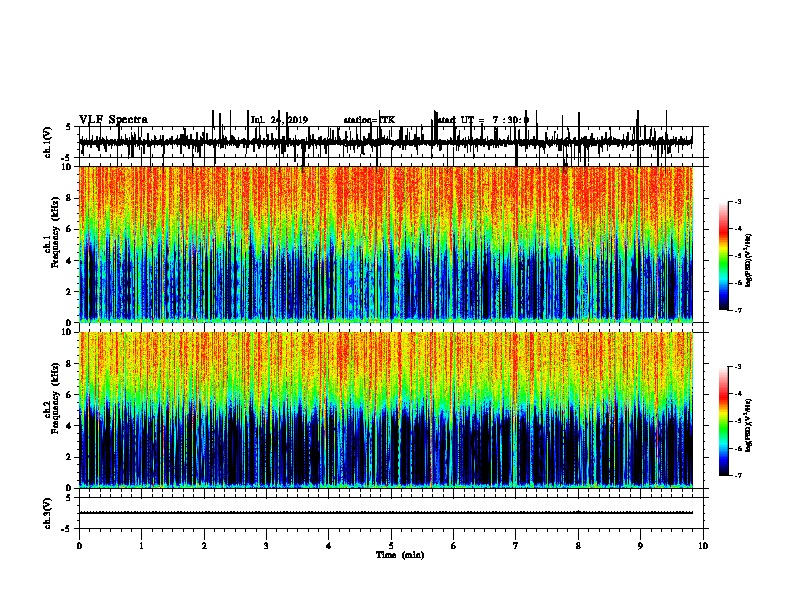The image size is (792, 612).
Task: Click the time axis tick label "4"
Action: [x=329, y=546]
